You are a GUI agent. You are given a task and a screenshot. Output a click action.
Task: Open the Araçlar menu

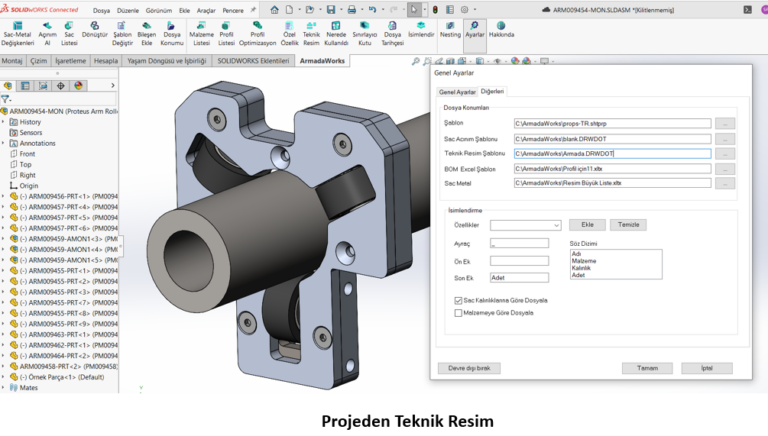point(206,9)
